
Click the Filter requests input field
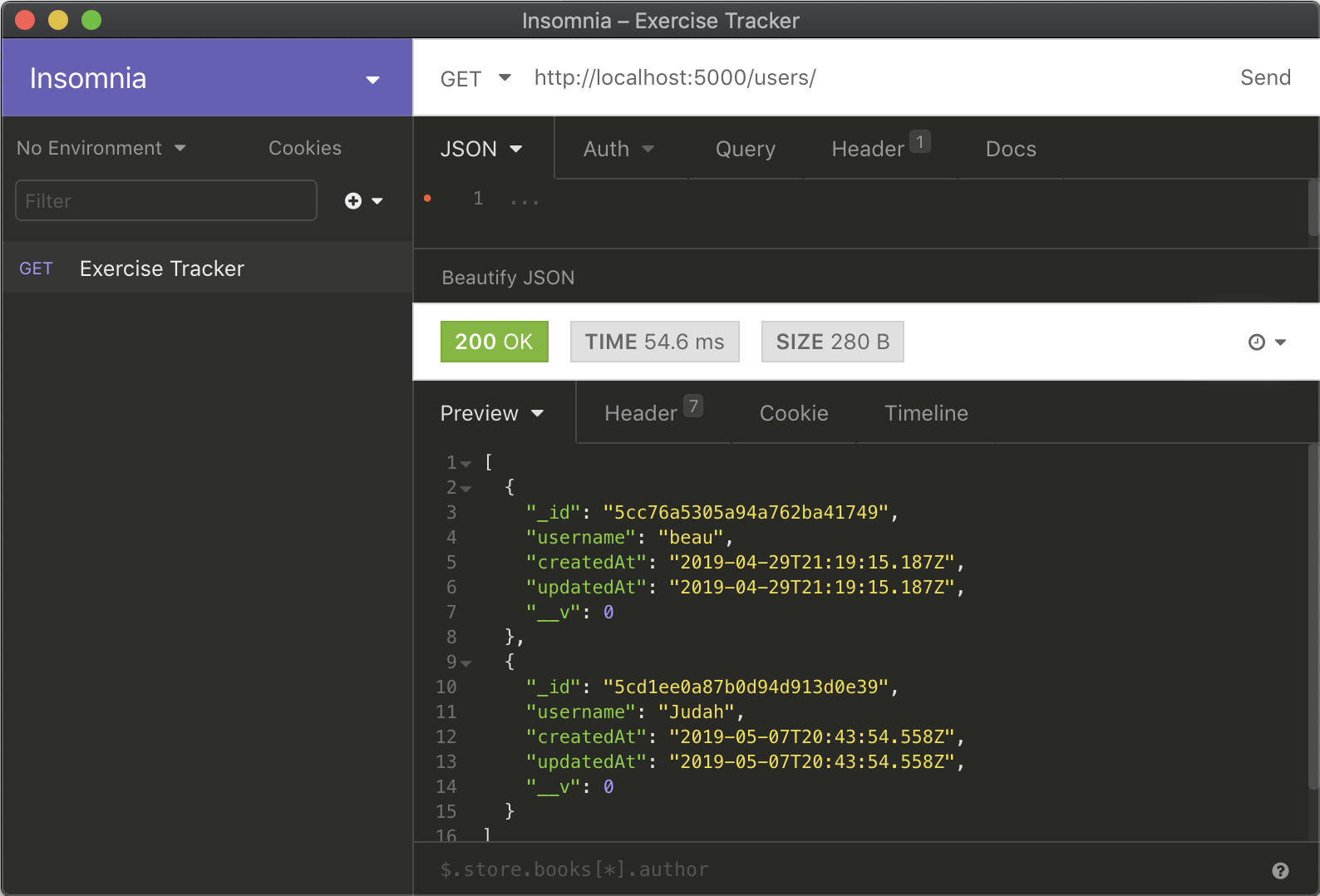(166, 200)
